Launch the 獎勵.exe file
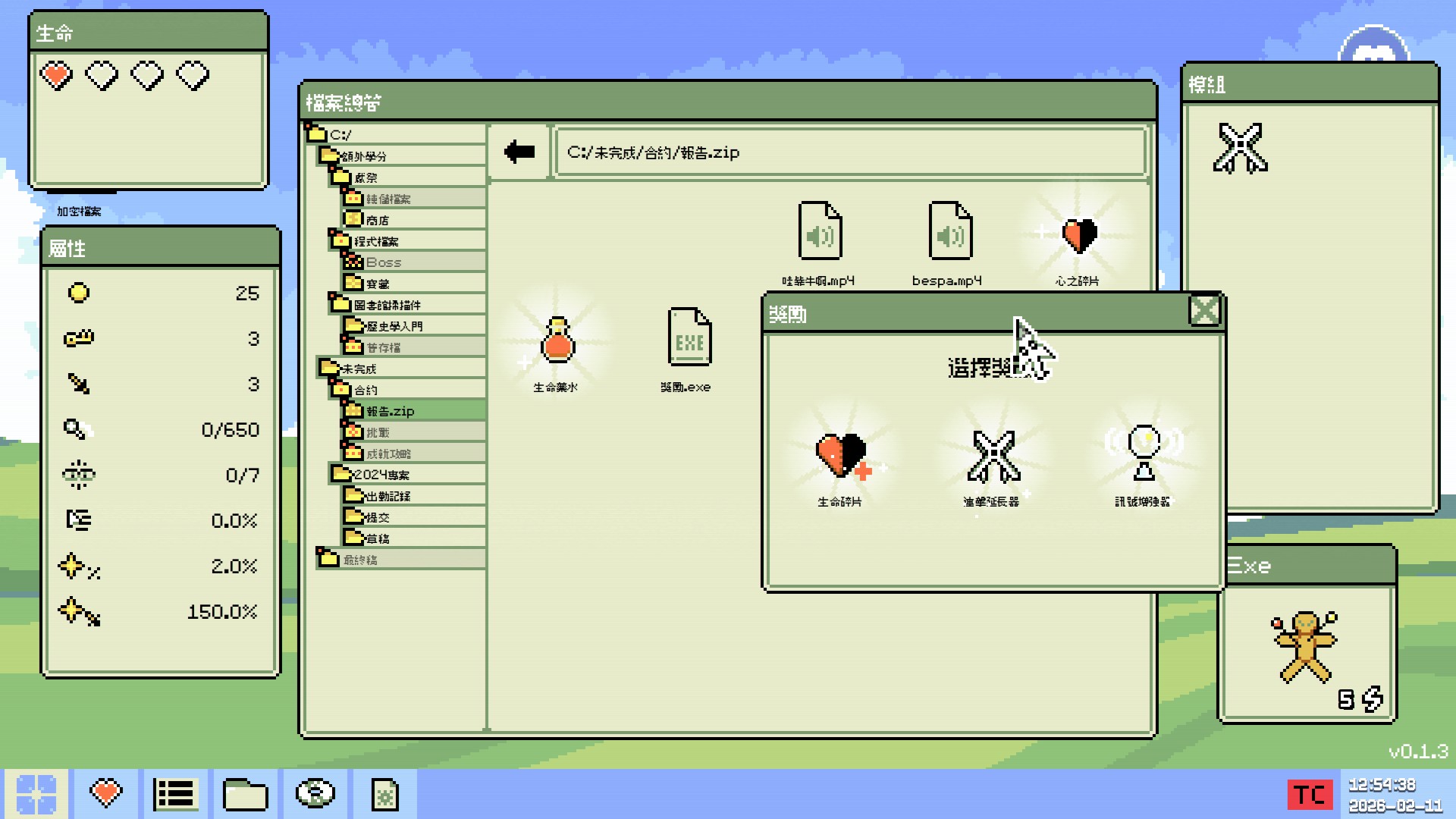Viewport: 1456px width, 819px height. point(689,338)
